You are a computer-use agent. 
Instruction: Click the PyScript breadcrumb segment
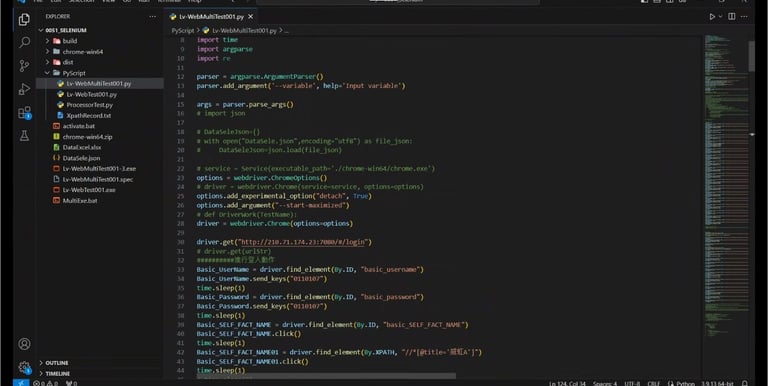point(183,30)
